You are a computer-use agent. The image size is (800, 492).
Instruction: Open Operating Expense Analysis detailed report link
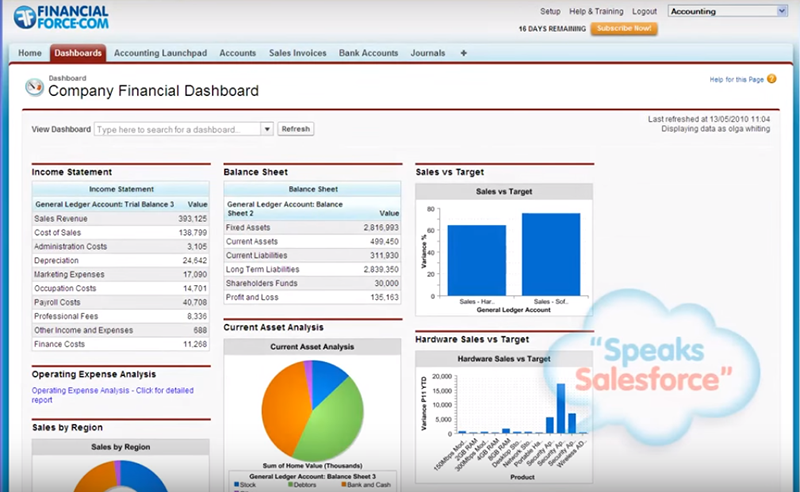click(112, 395)
